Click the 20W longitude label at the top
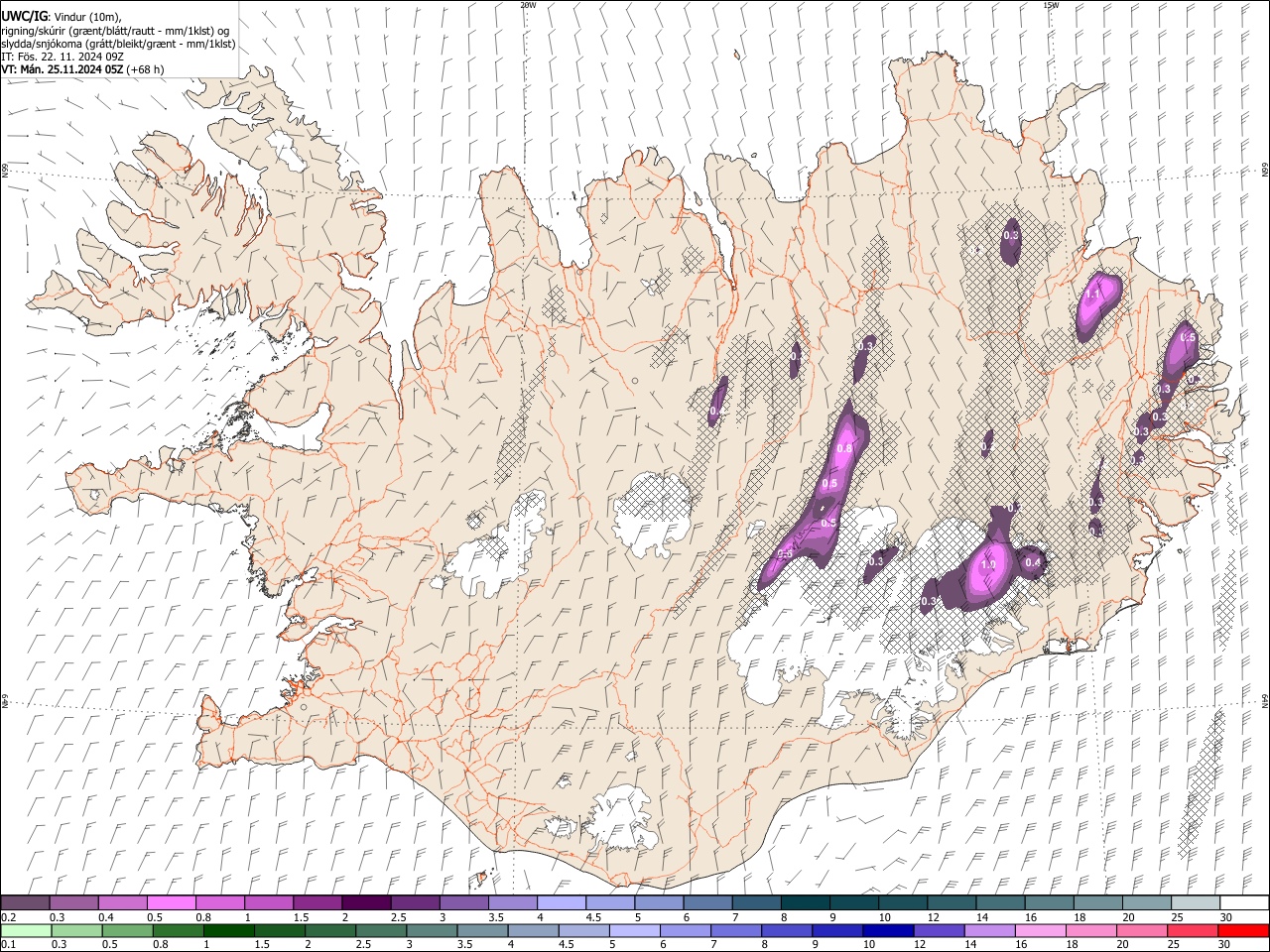 point(528,5)
